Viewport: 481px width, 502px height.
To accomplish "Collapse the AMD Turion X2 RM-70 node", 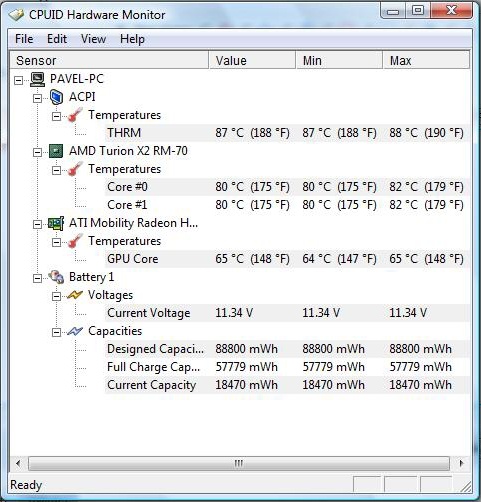I will tap(37, 152).
